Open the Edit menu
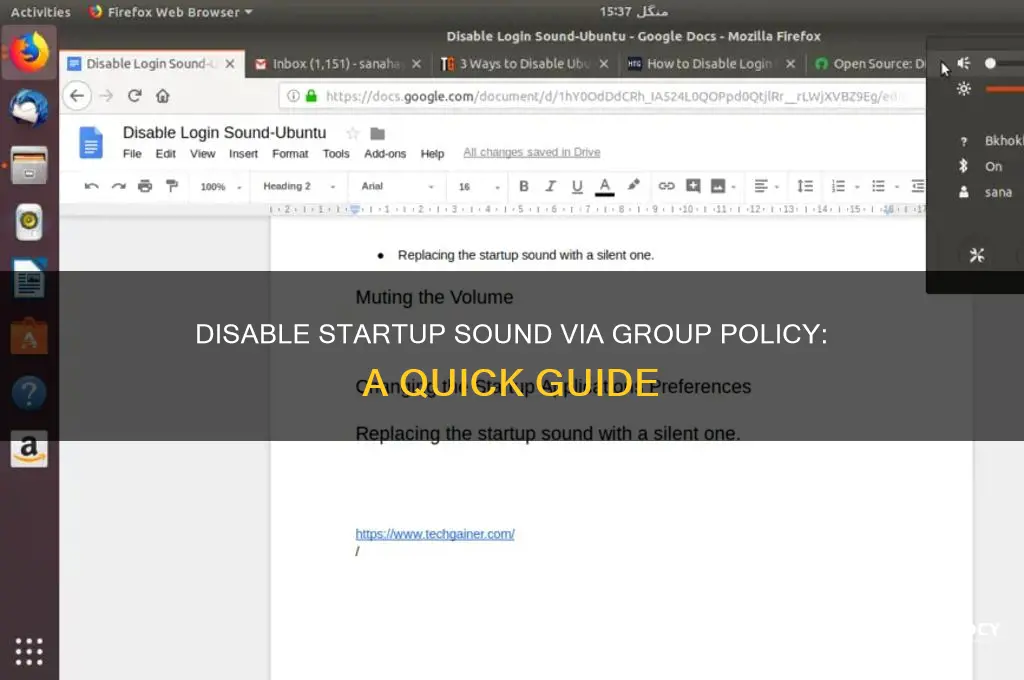The width and height of the screenshot is (1024, 680). point(165,154)
